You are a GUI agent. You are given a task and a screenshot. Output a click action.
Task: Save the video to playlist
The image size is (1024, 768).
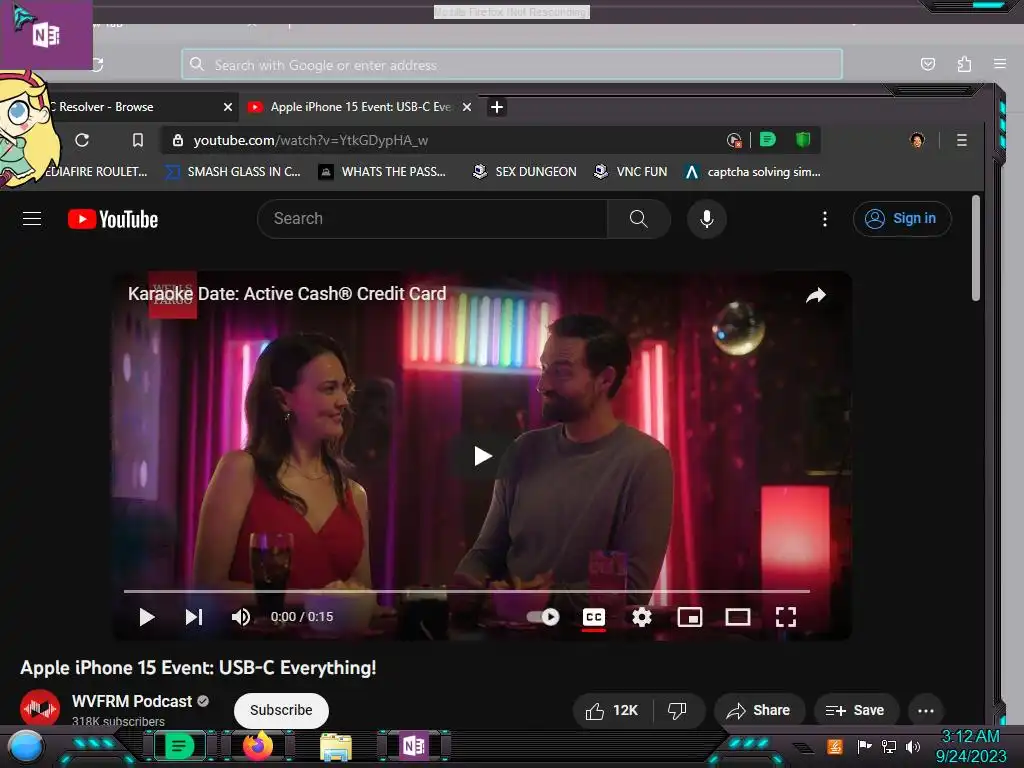pyautogui.click(x=856, y=711)
